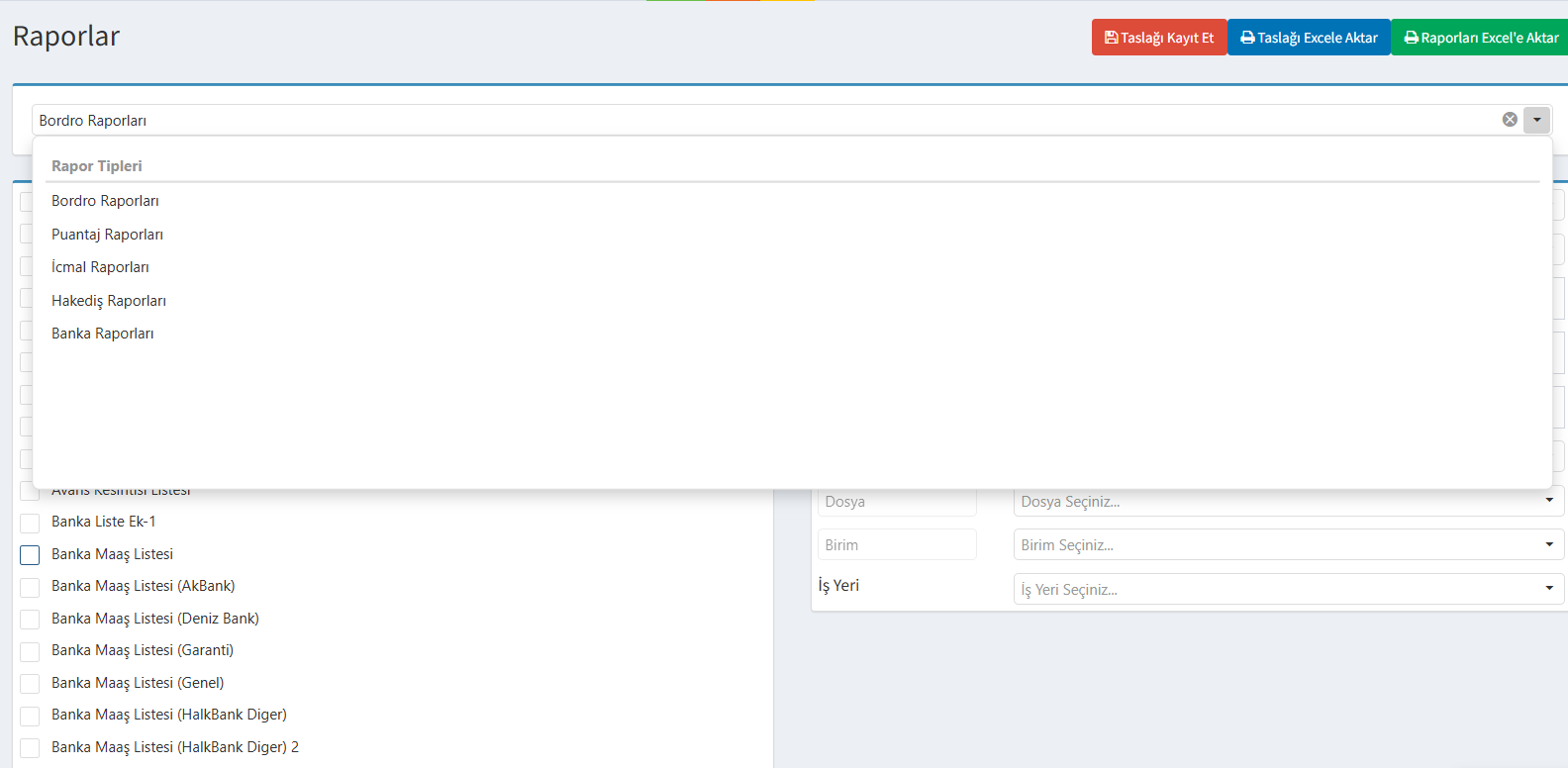Viewport: 1568px width, 768px height.
Task: Collapse the report type dropdown arrow
Action: (1536, 120)
